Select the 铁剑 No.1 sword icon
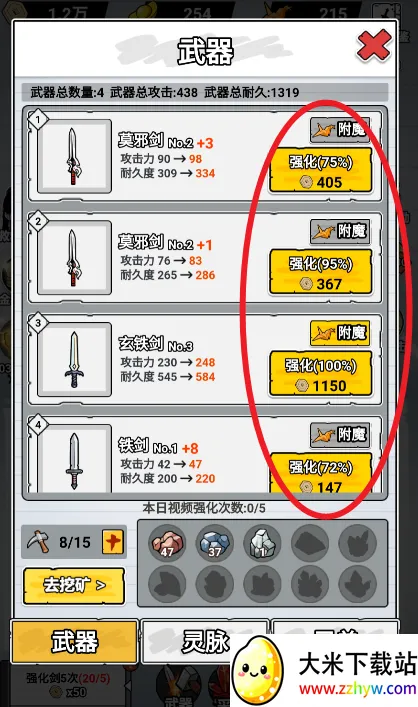The height and width of the screenshot is (707, 418). click(x=74, y=459)
